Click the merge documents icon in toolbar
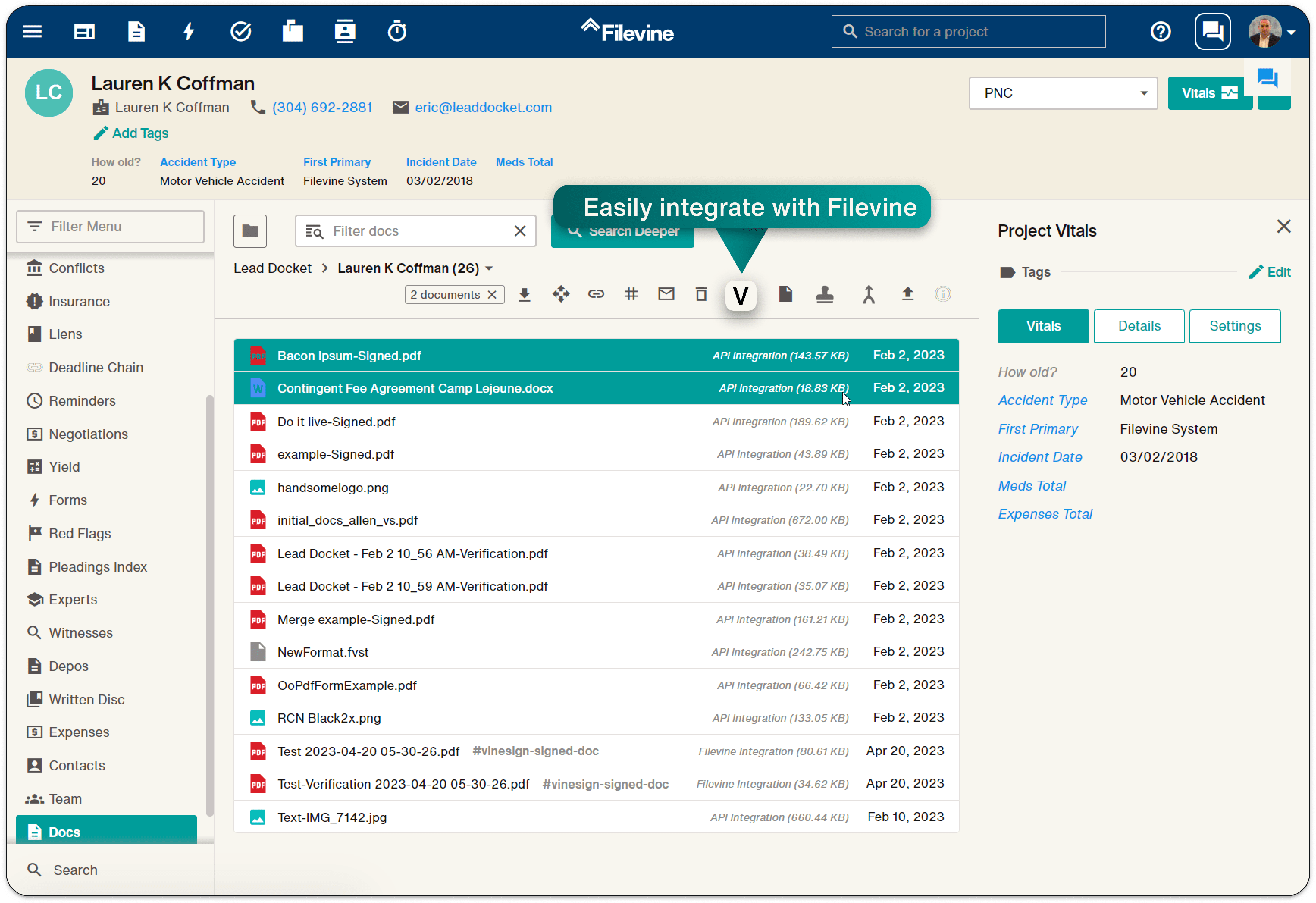1316x903 pixels. [869, 294]
